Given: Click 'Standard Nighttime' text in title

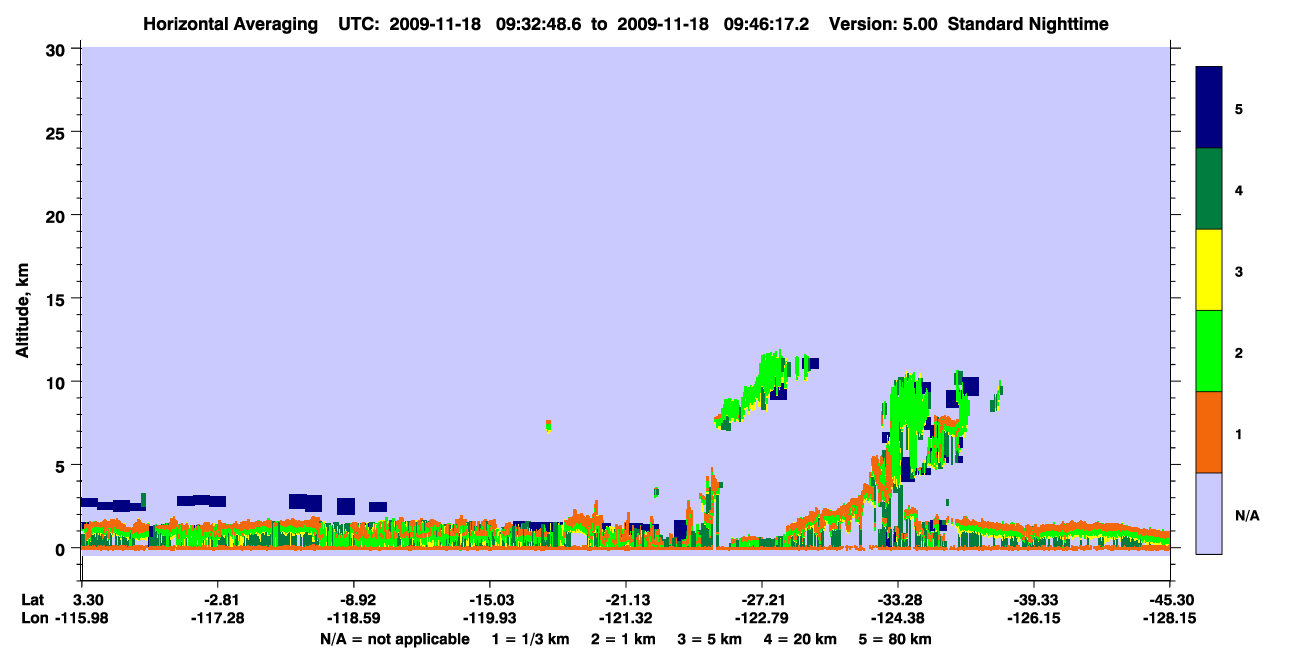Looking at the screenshot, I should tap(1028, 24).
